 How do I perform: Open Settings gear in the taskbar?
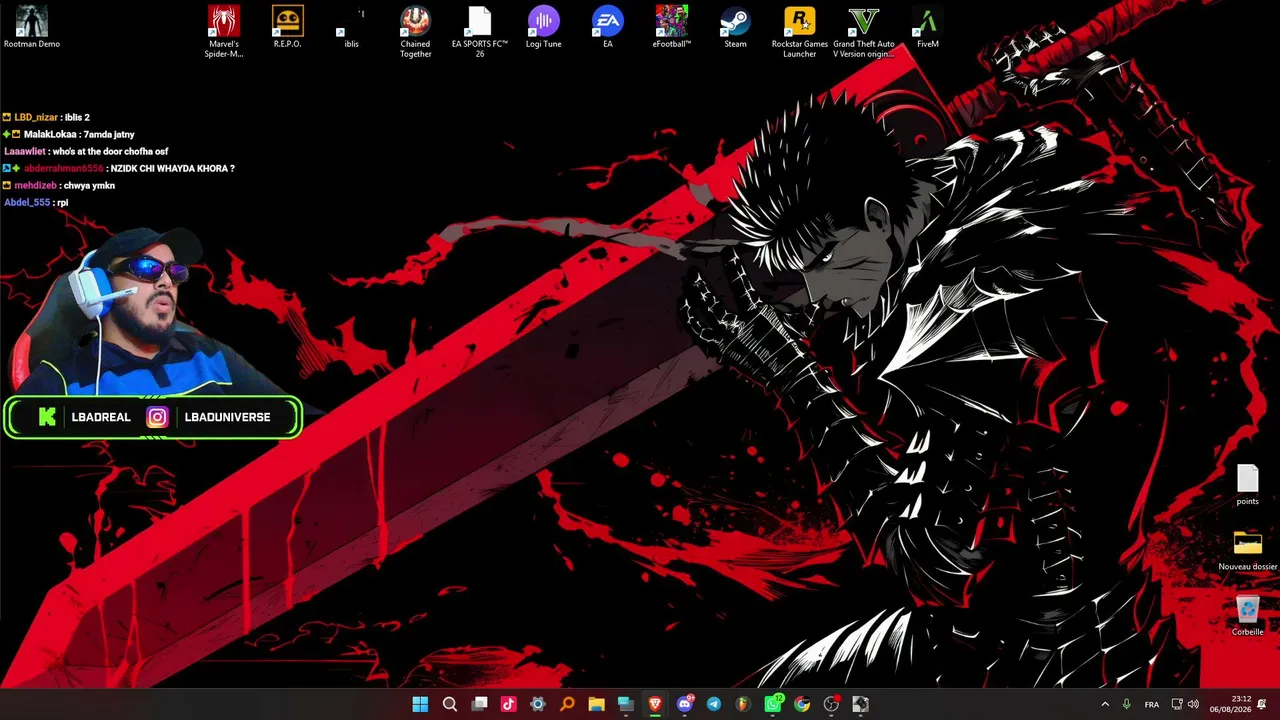coord(538,704)
